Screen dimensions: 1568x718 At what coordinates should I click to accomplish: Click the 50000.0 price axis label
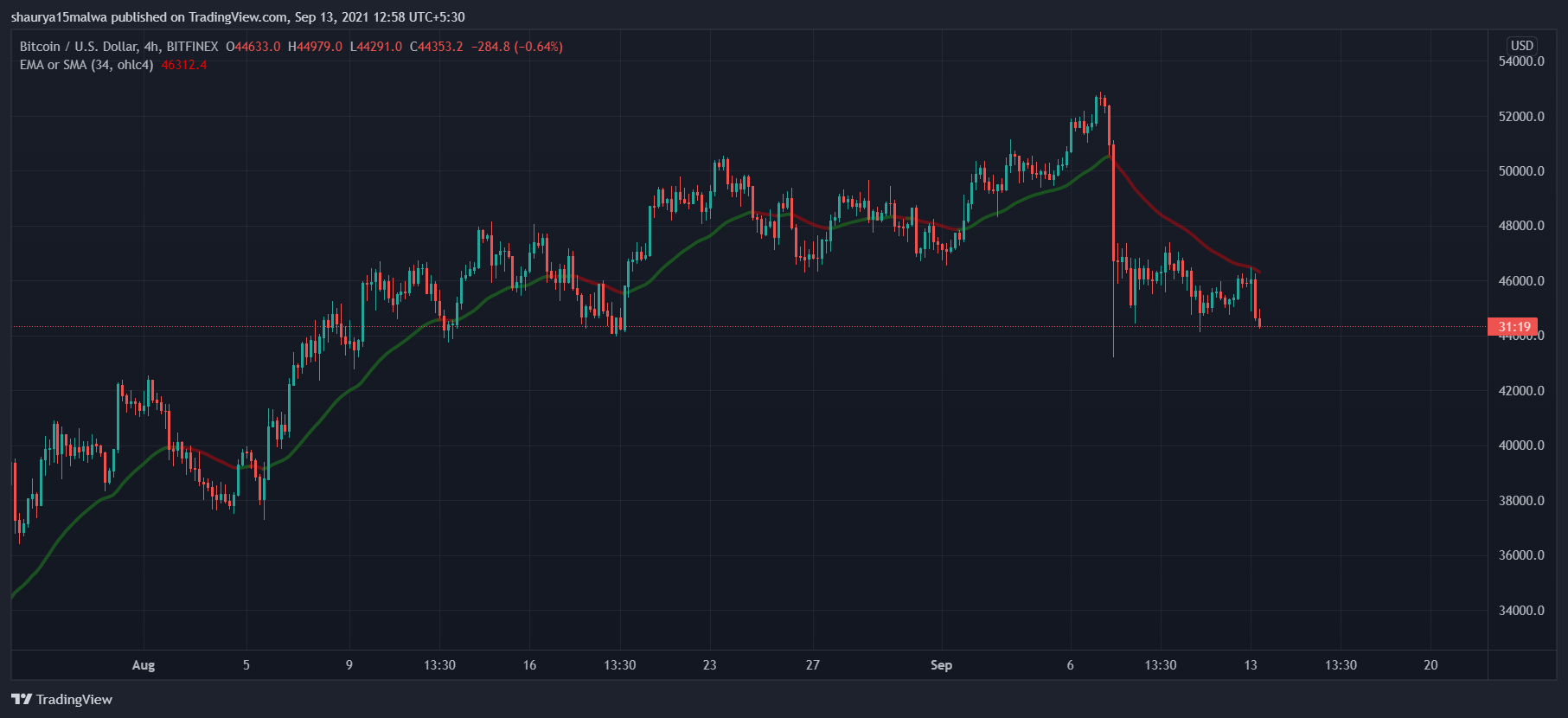pyautogui.click(x=1520, y=171)
